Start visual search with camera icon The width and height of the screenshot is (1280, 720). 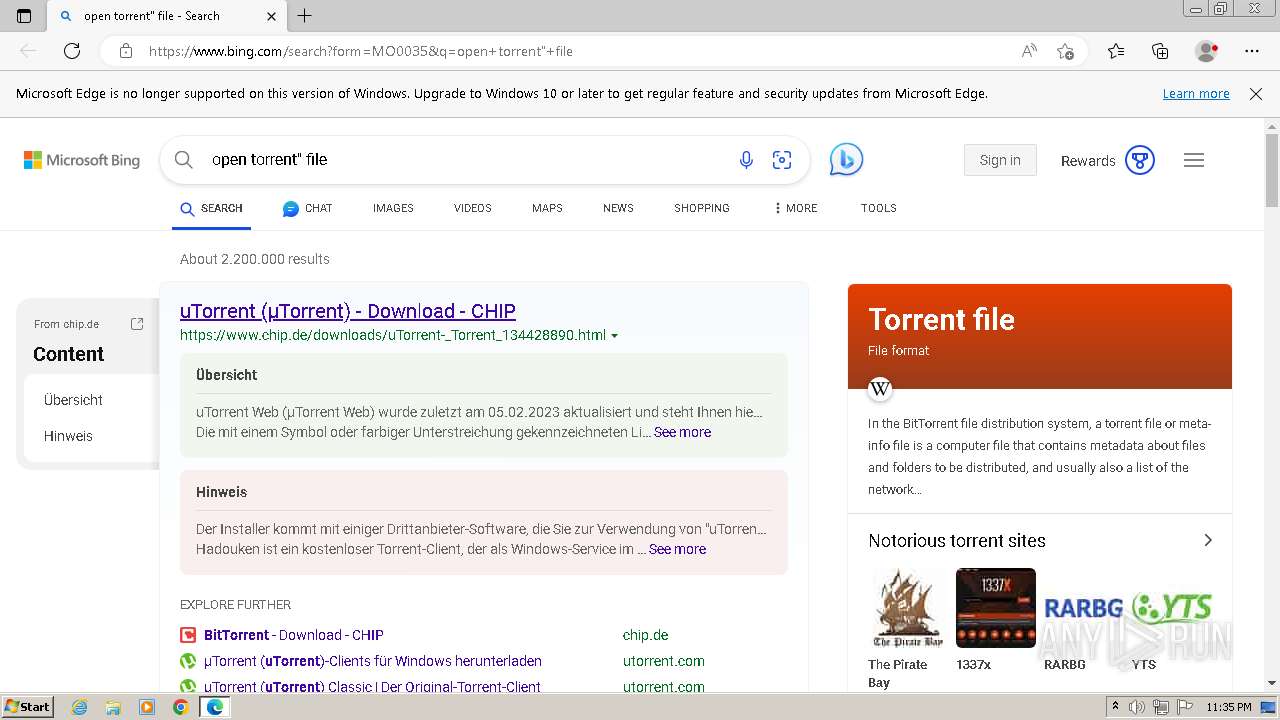tap(782, 160)
